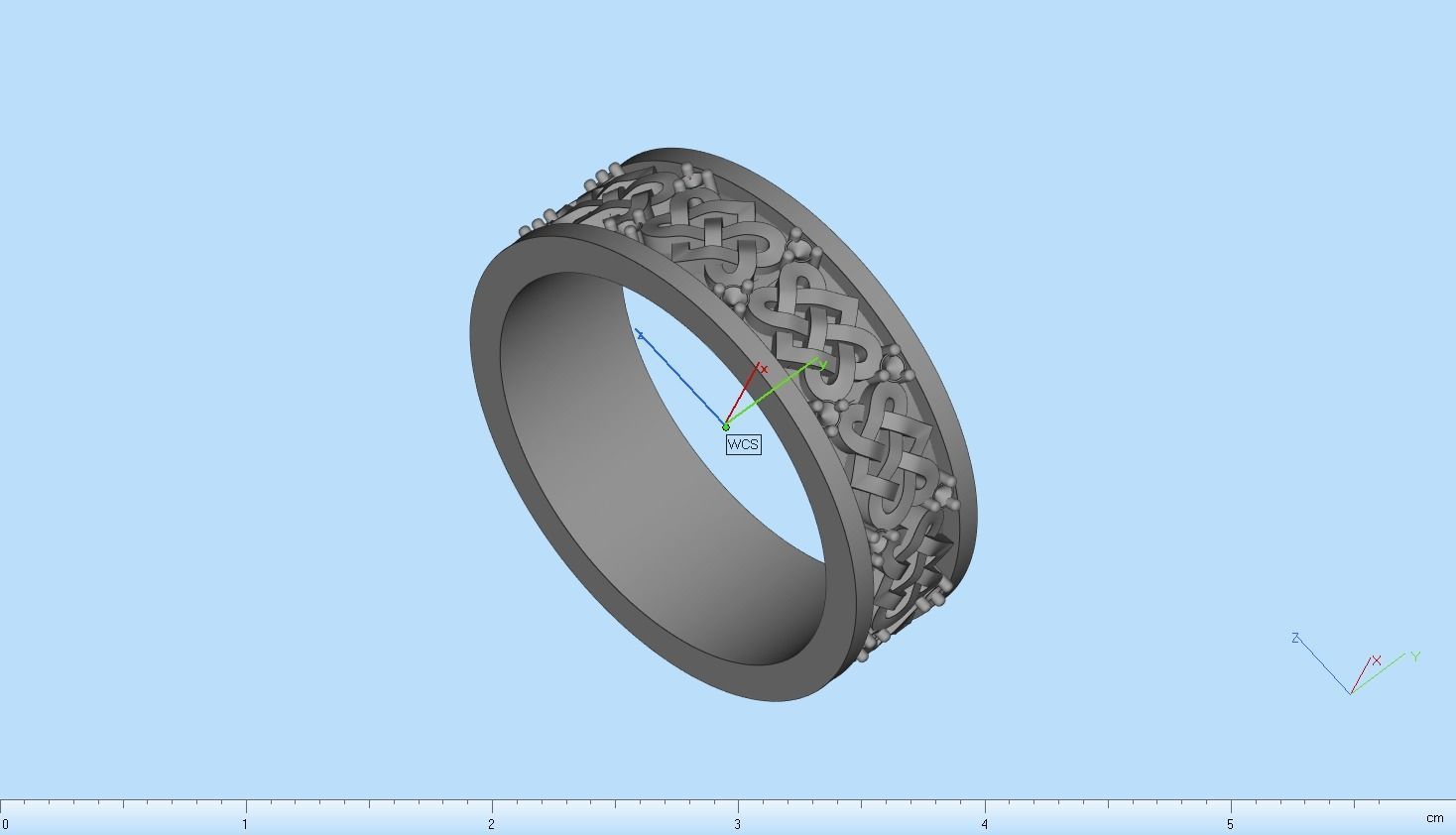Select the green WCS origin point
Viewport: 1456px width, 835px height.
tap(726, 426)
